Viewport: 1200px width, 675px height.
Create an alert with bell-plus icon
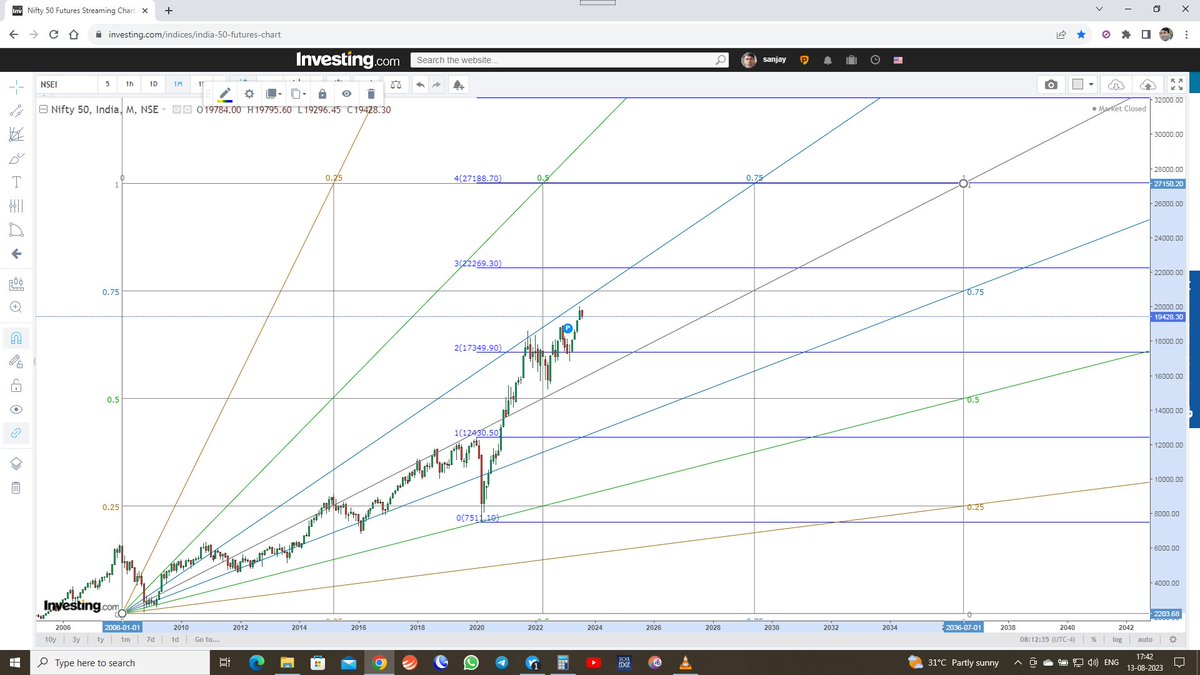[458, 85]
